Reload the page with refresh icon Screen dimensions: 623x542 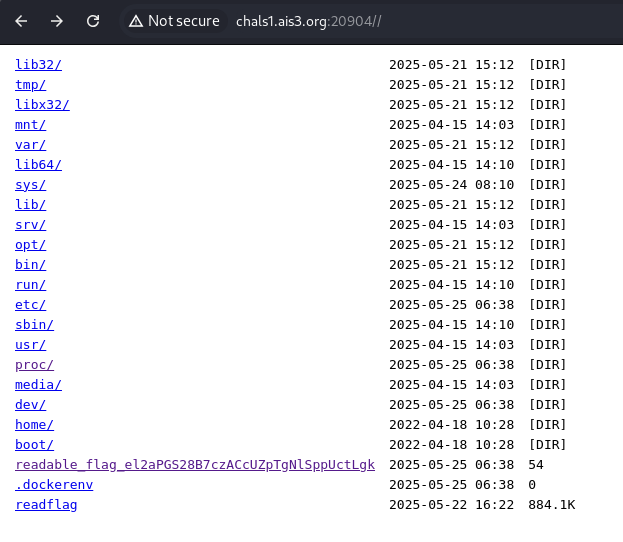pos(93,21)
